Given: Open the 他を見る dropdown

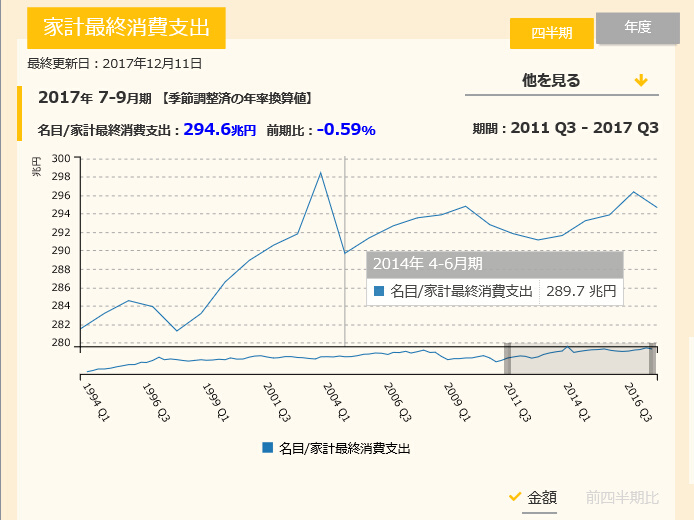Looking at the screenshot, I should [562, 81].
